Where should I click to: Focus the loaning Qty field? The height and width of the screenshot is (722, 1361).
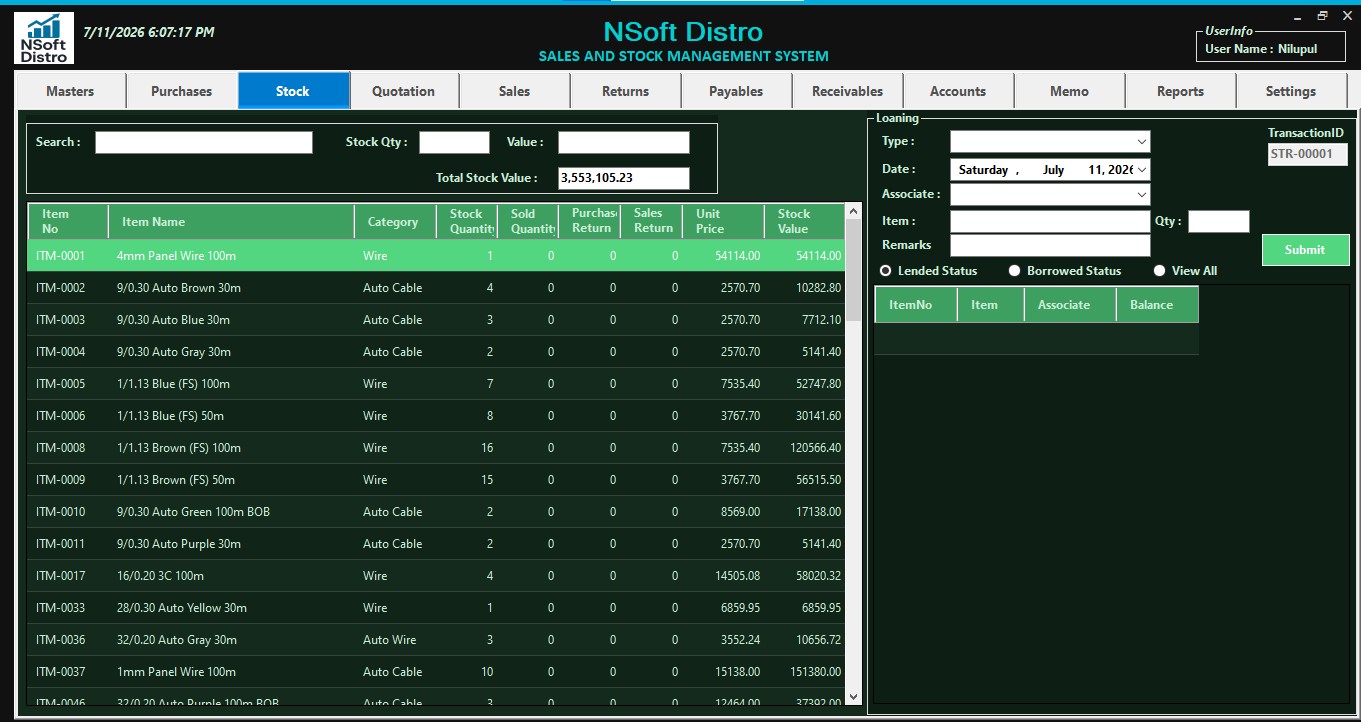pos(1219,221)
